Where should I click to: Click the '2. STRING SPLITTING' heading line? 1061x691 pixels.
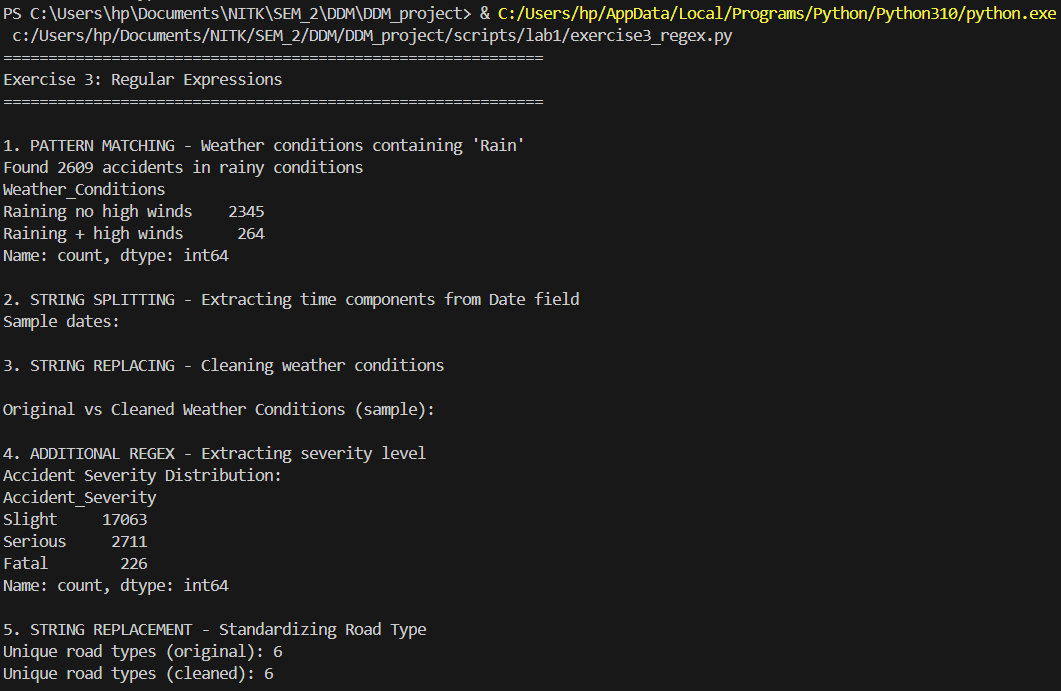tap(291, 299)
